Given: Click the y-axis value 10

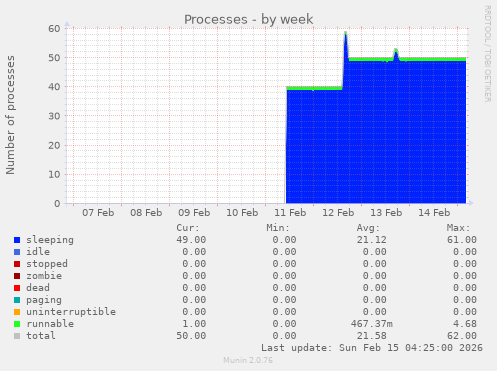Looking at the screenshot, I should coord(54,174).
